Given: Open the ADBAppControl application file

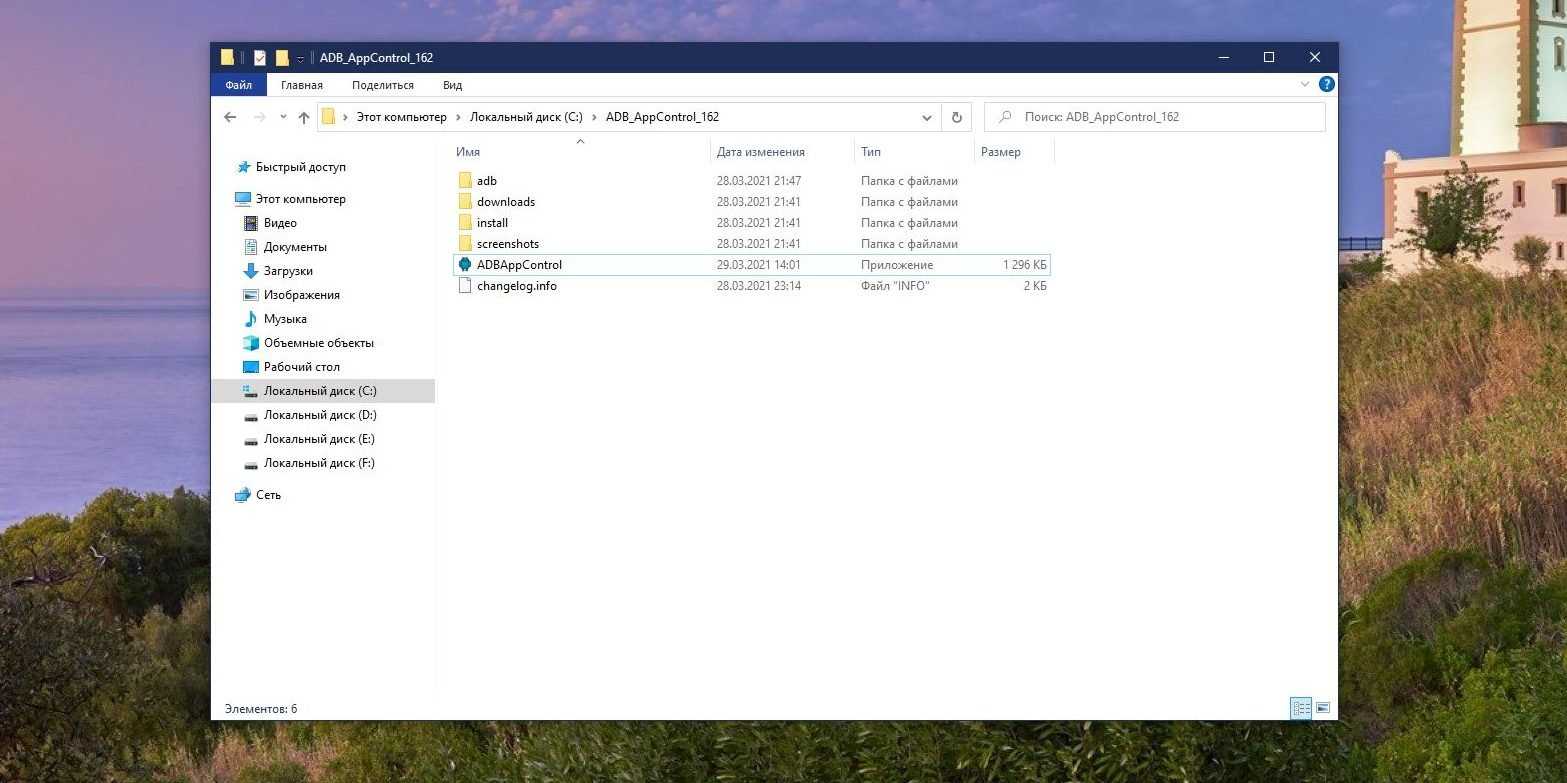Looking at the screenshot, I should pyautogui.click(x=518, y=265).
